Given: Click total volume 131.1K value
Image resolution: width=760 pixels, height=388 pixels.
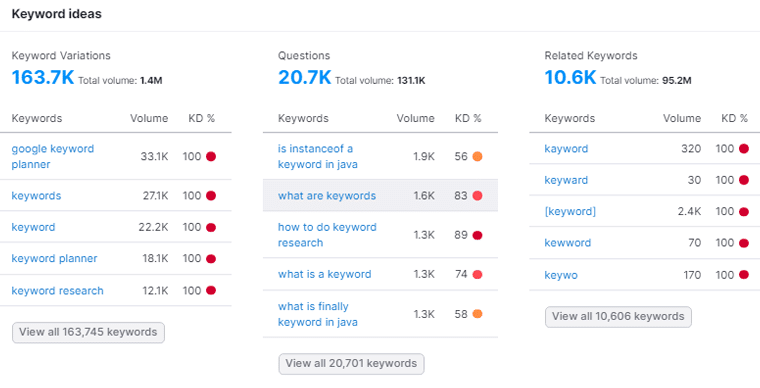Looking at the screenshot, I should 411,80.
